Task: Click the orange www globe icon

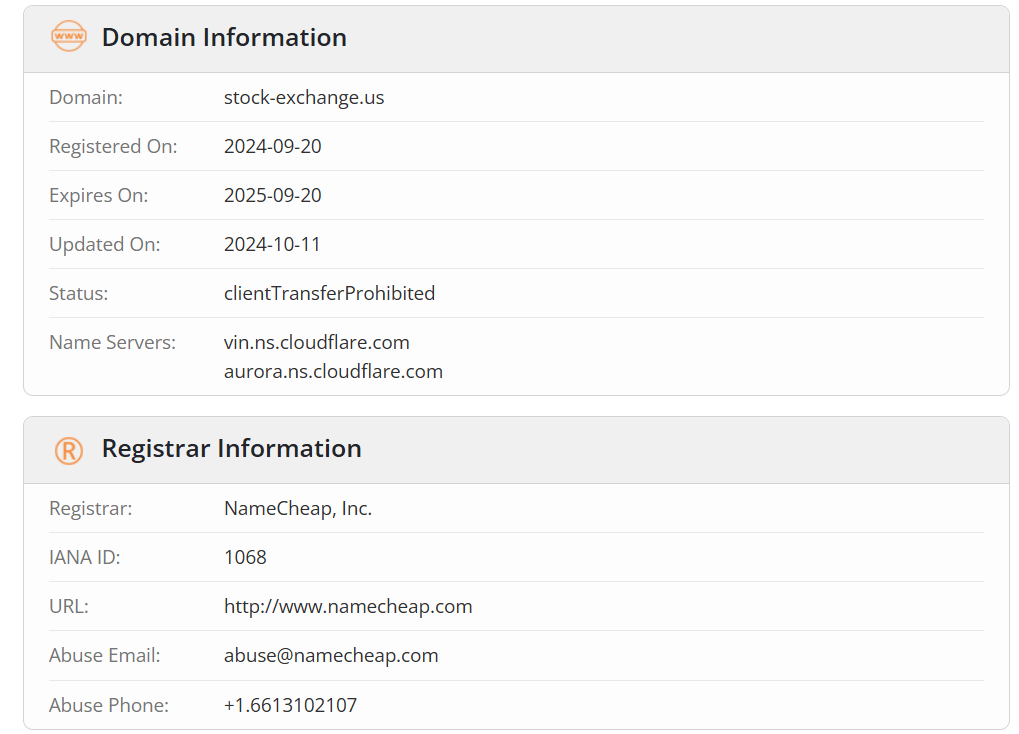Action: [69, 36]
